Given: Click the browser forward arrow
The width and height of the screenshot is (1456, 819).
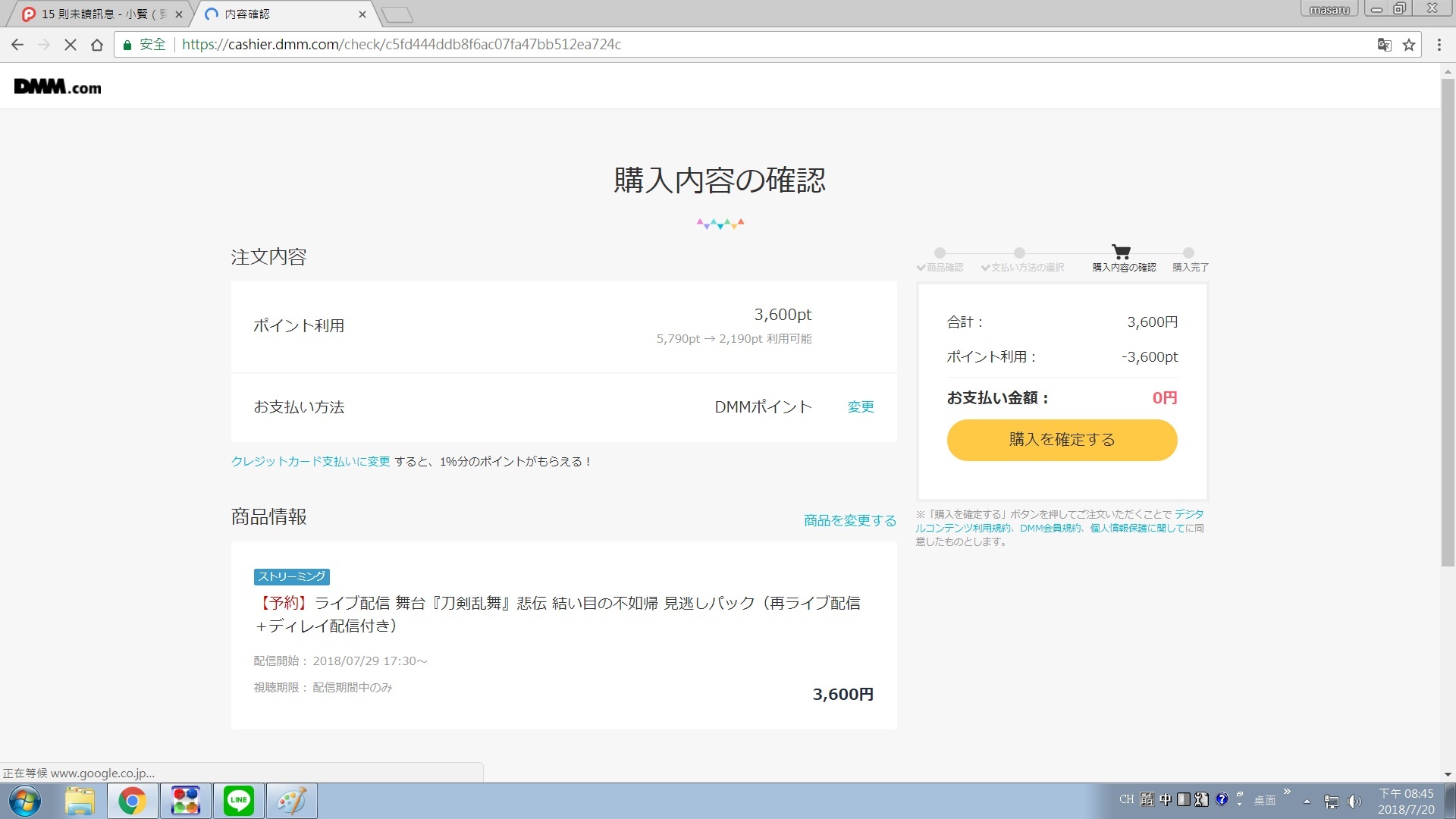Looking at the screenshot, I should click(44, 45).
